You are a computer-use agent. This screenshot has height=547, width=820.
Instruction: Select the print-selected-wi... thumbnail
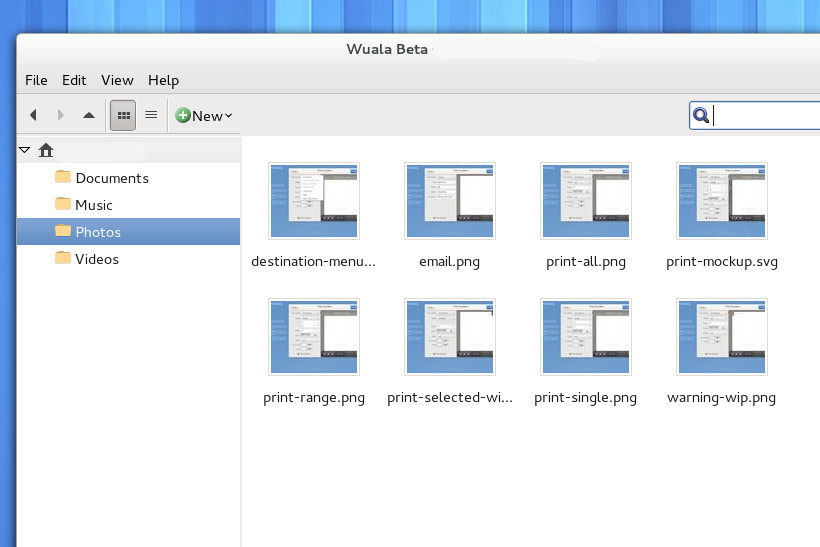pos(450,337)
